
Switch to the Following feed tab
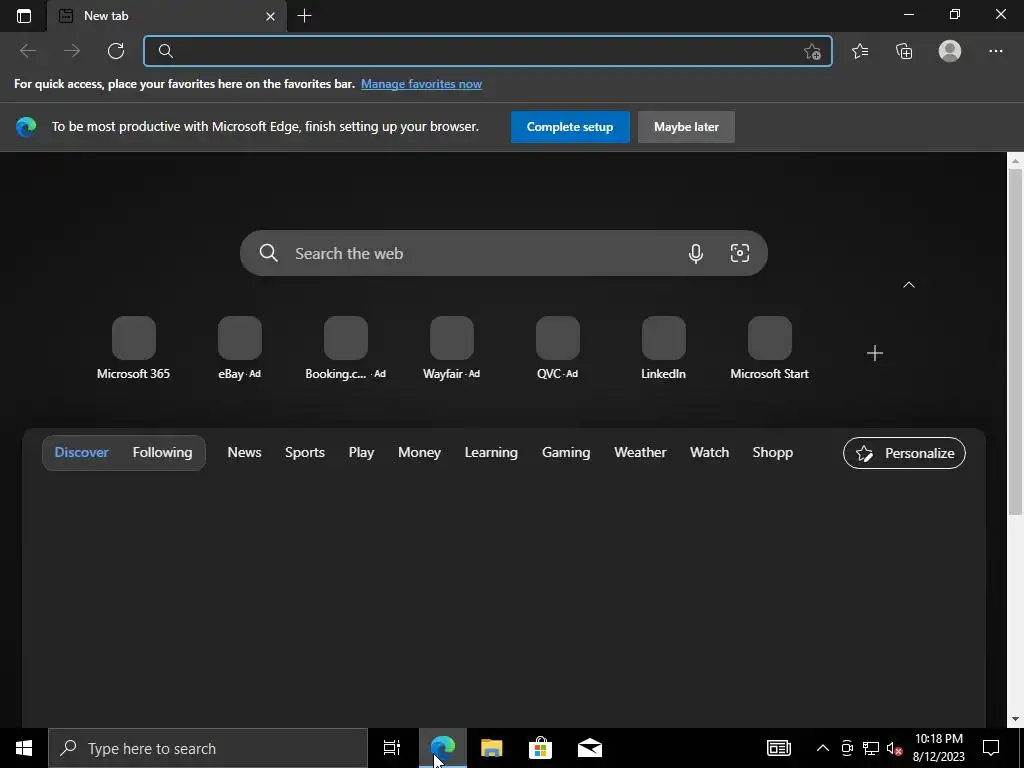click(x=163, y=453)
